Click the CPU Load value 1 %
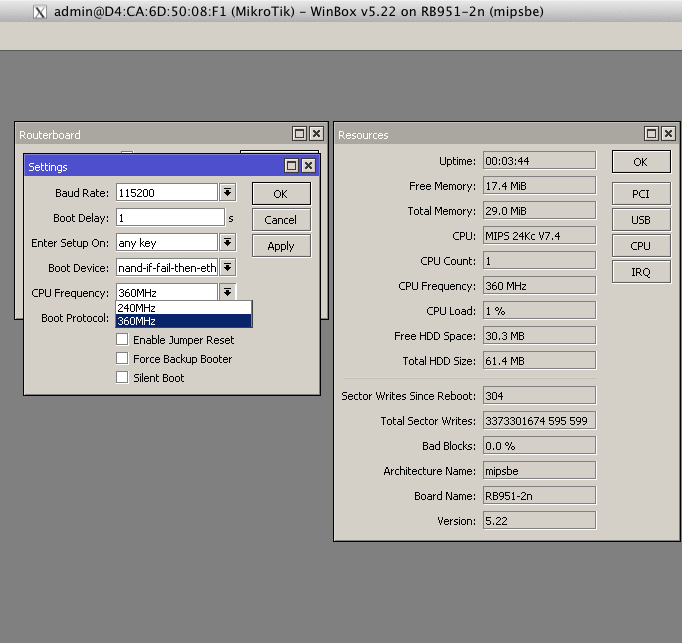 pyautogui.click(x=539, y=311)
